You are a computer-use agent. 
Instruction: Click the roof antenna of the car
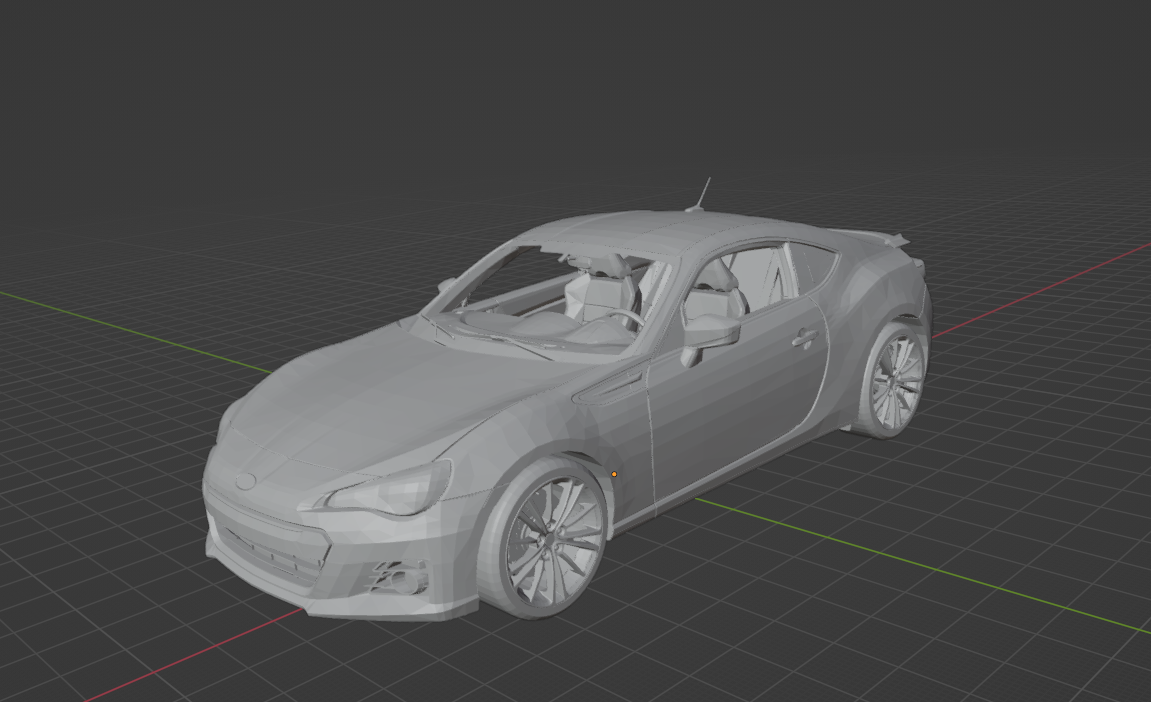point(701,194)
